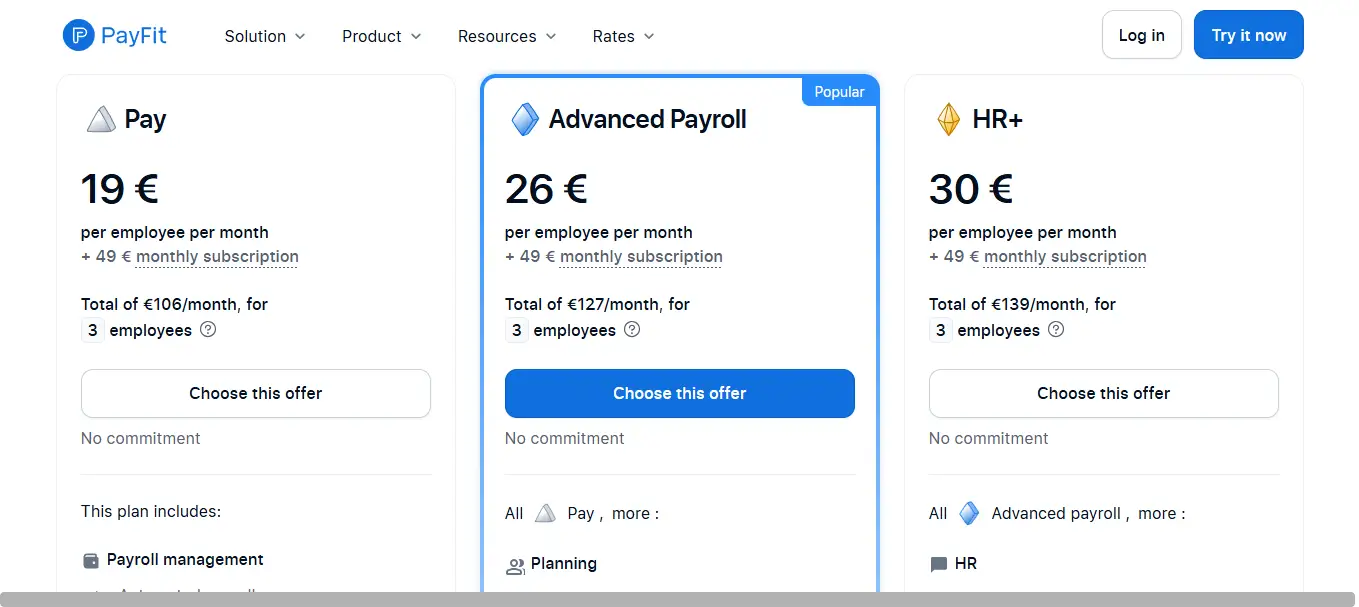Click the horizontal scrollbar at page bottom
The image size is (1359, 607).
click(x=679, y=599)
